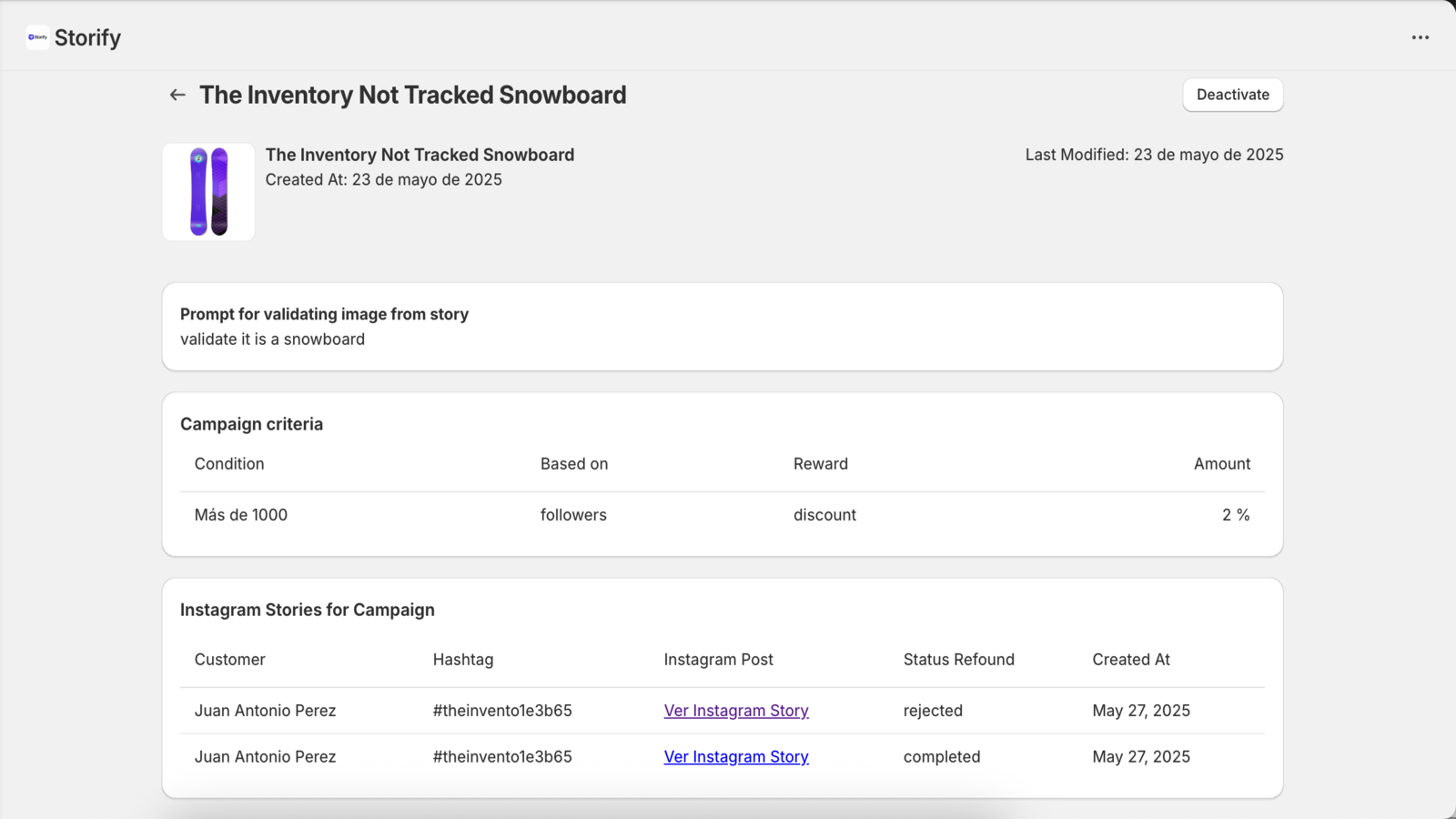Select the hashtag #theinvento1e3b65 in the first row
Image resolution: width=1456 pixels, height=819 pixels.
(x=501, y=711)
